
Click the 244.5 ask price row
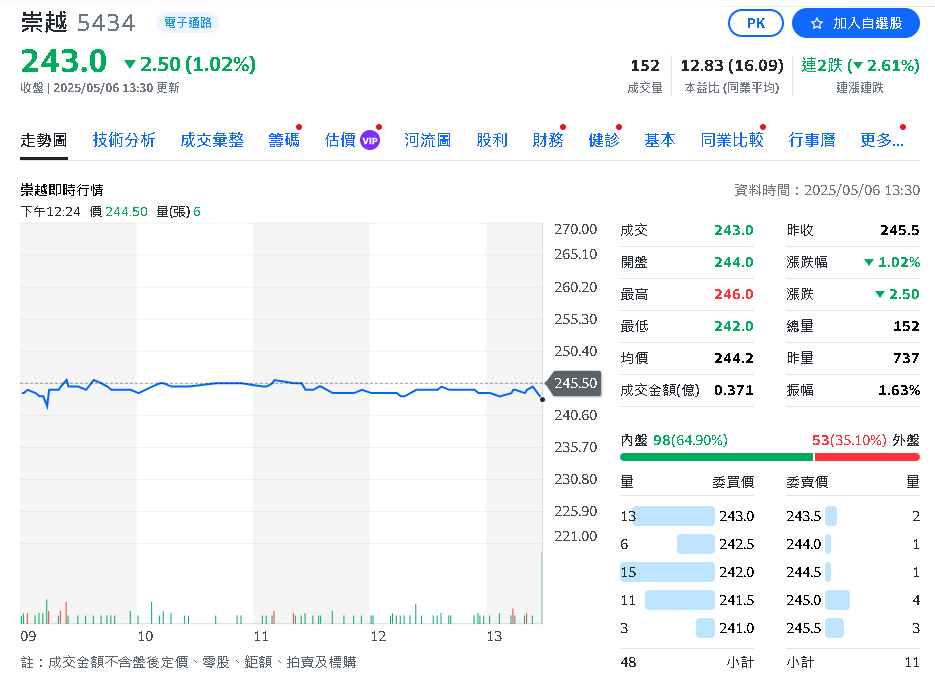click(853, 572)
